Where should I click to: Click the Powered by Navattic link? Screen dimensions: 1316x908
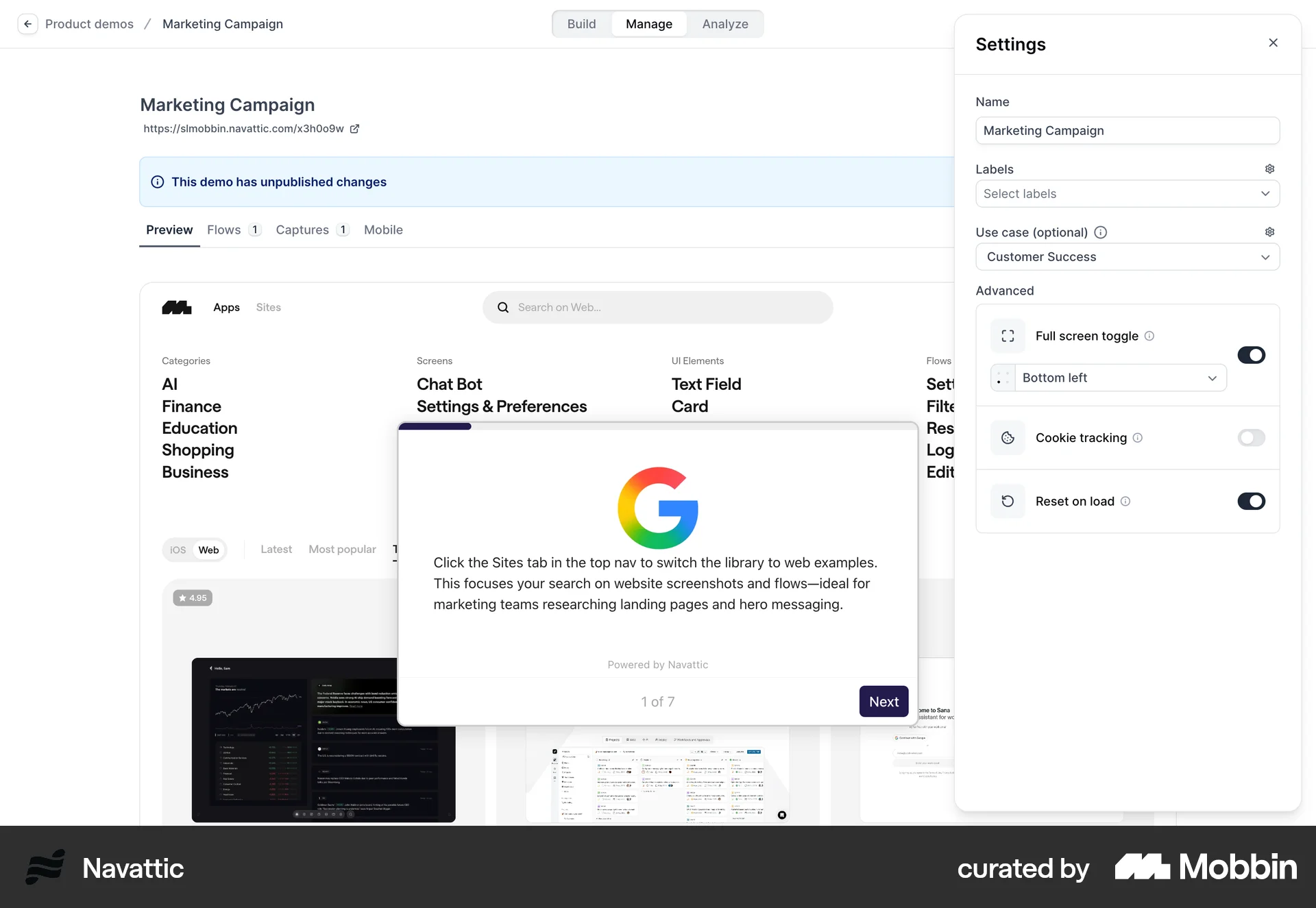(x=657, y=664)
